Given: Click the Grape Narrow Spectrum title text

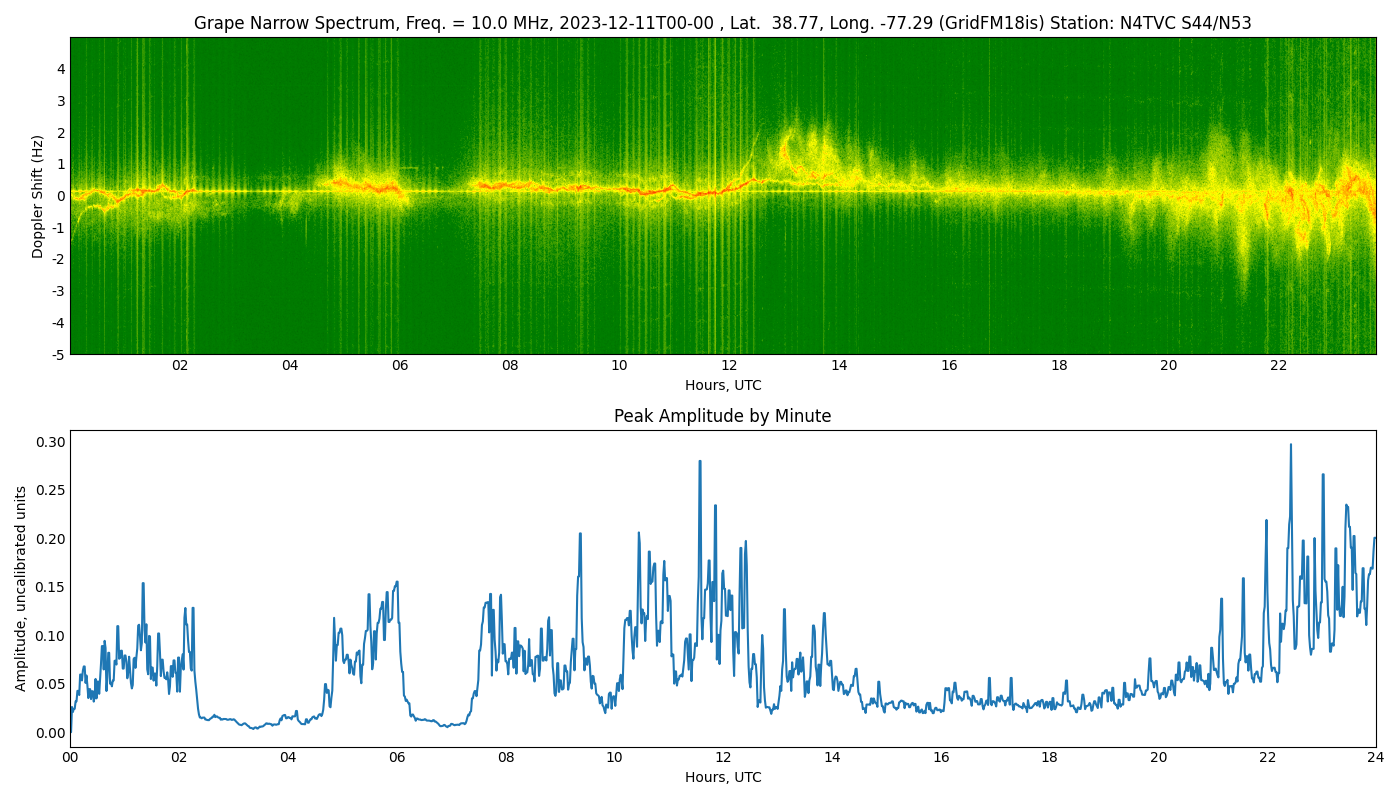Looking at the screenshot, I should tap(722, 23).
